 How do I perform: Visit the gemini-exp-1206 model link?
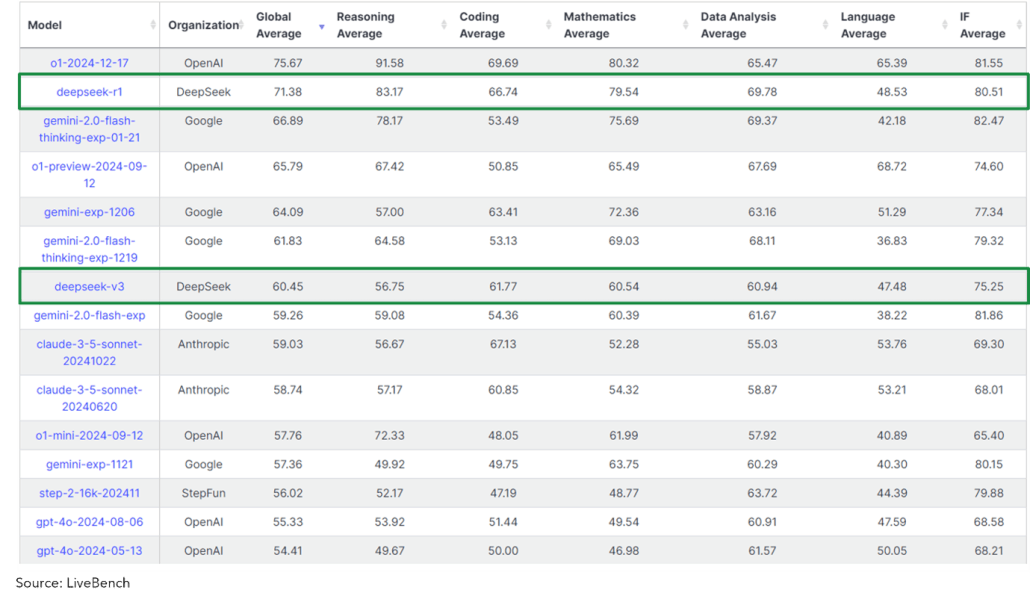pos(89,212)
